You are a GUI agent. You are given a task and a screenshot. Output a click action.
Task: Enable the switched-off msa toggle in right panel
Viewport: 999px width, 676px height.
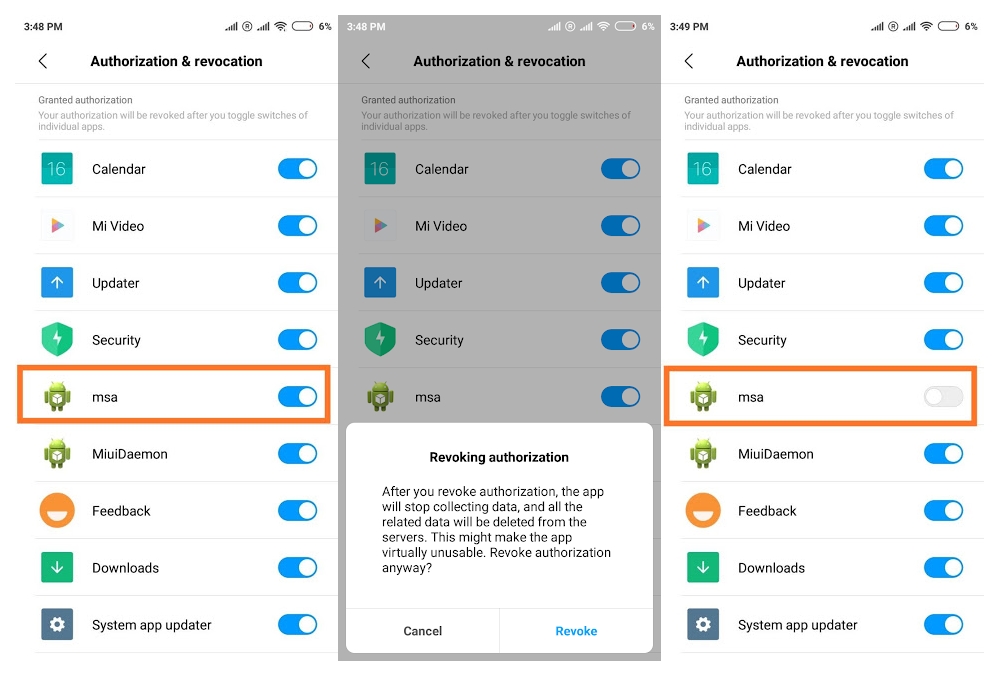[944, 396]
